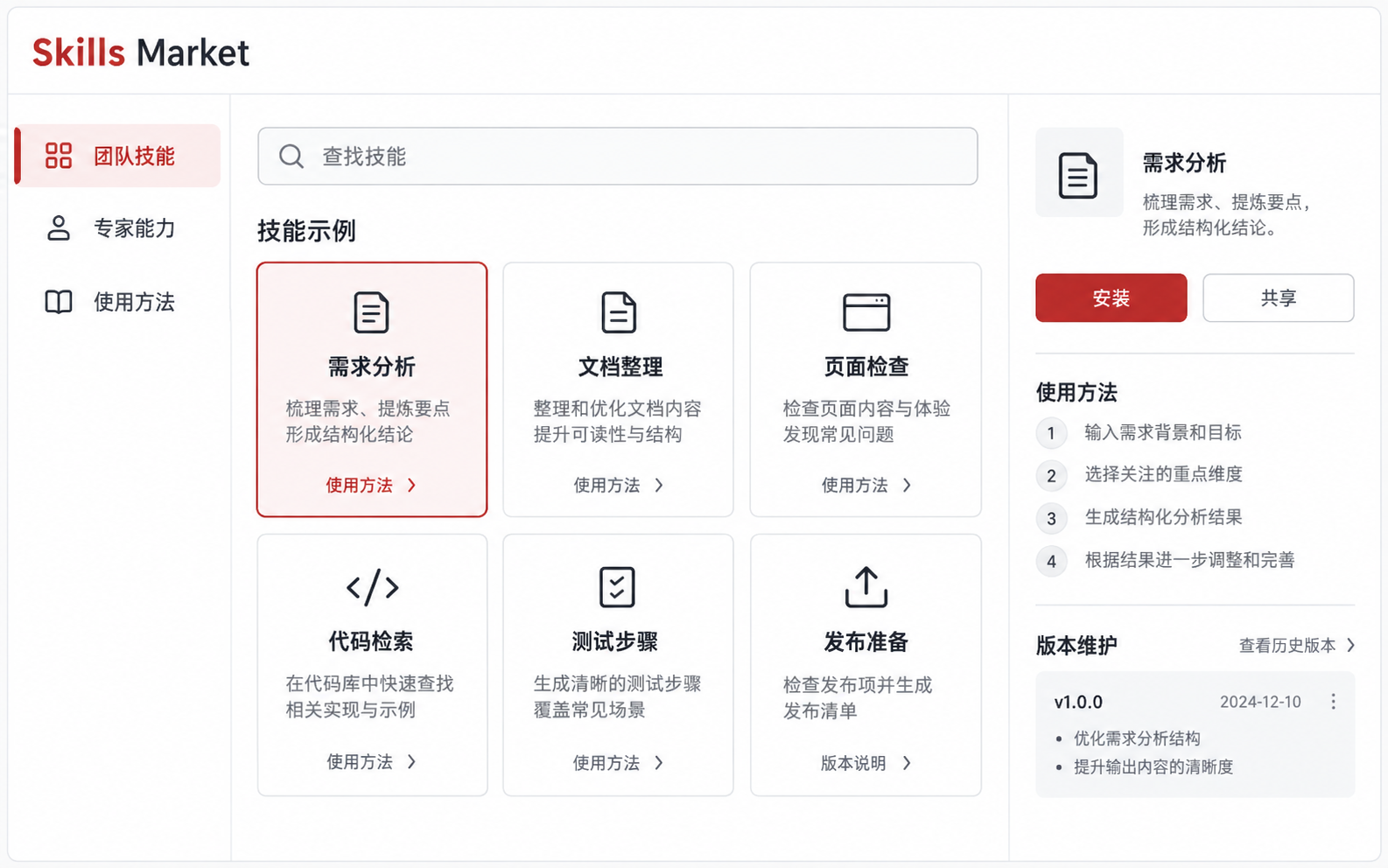Click chevron on 需求分析 card's 使用方法
This screenshot has width=1388, height=868.
pyautogui.click(x=412, y=486)
